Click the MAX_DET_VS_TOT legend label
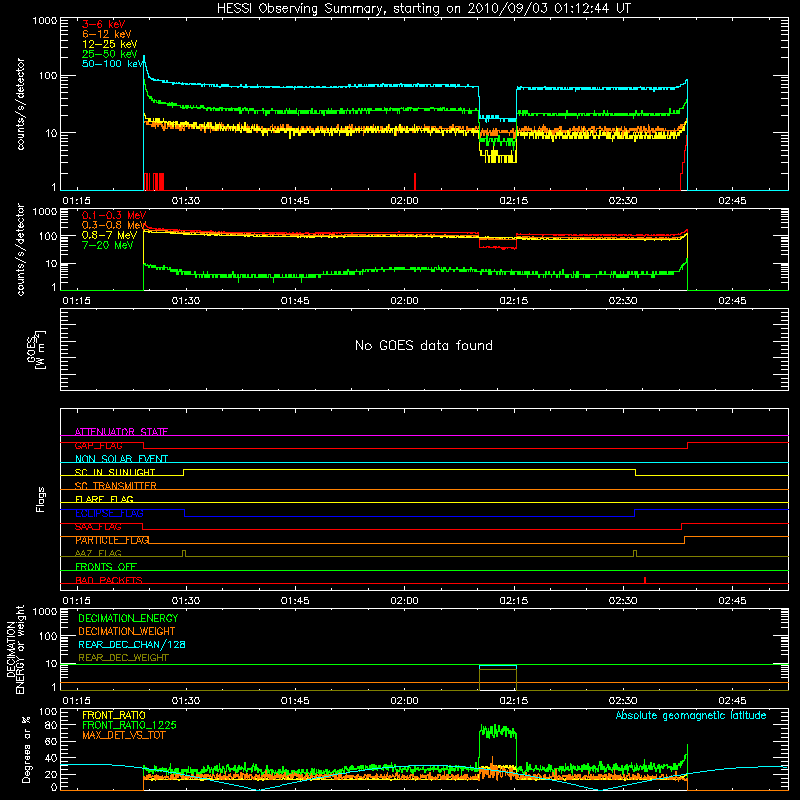Screen dimensions: 800x800 tap(123, 735)
